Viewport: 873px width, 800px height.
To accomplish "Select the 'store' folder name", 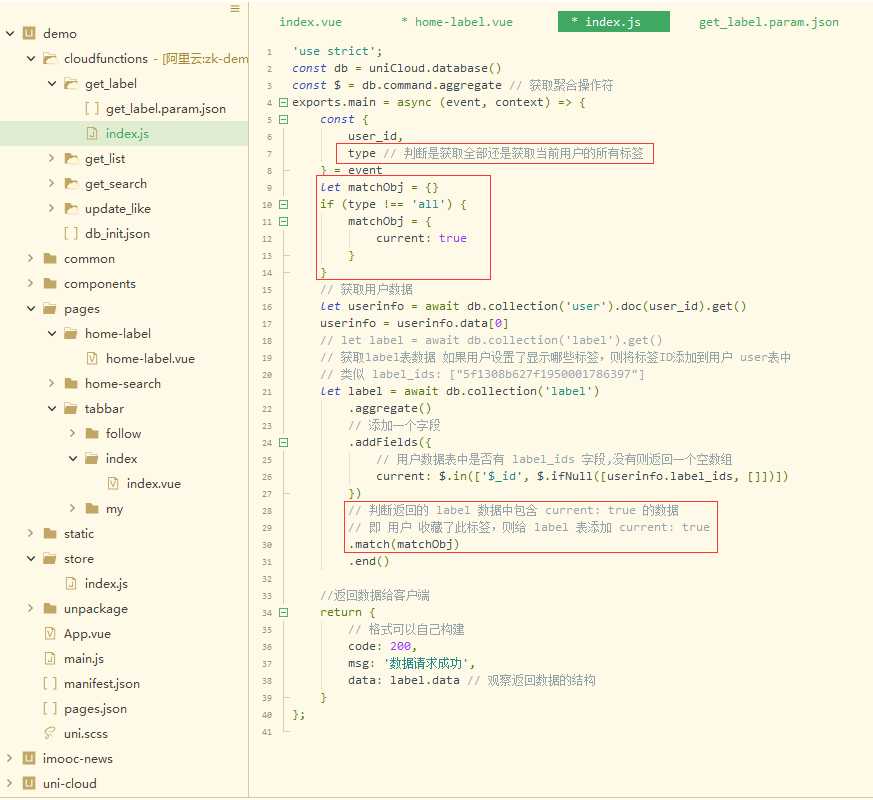I will coord(79,558).
